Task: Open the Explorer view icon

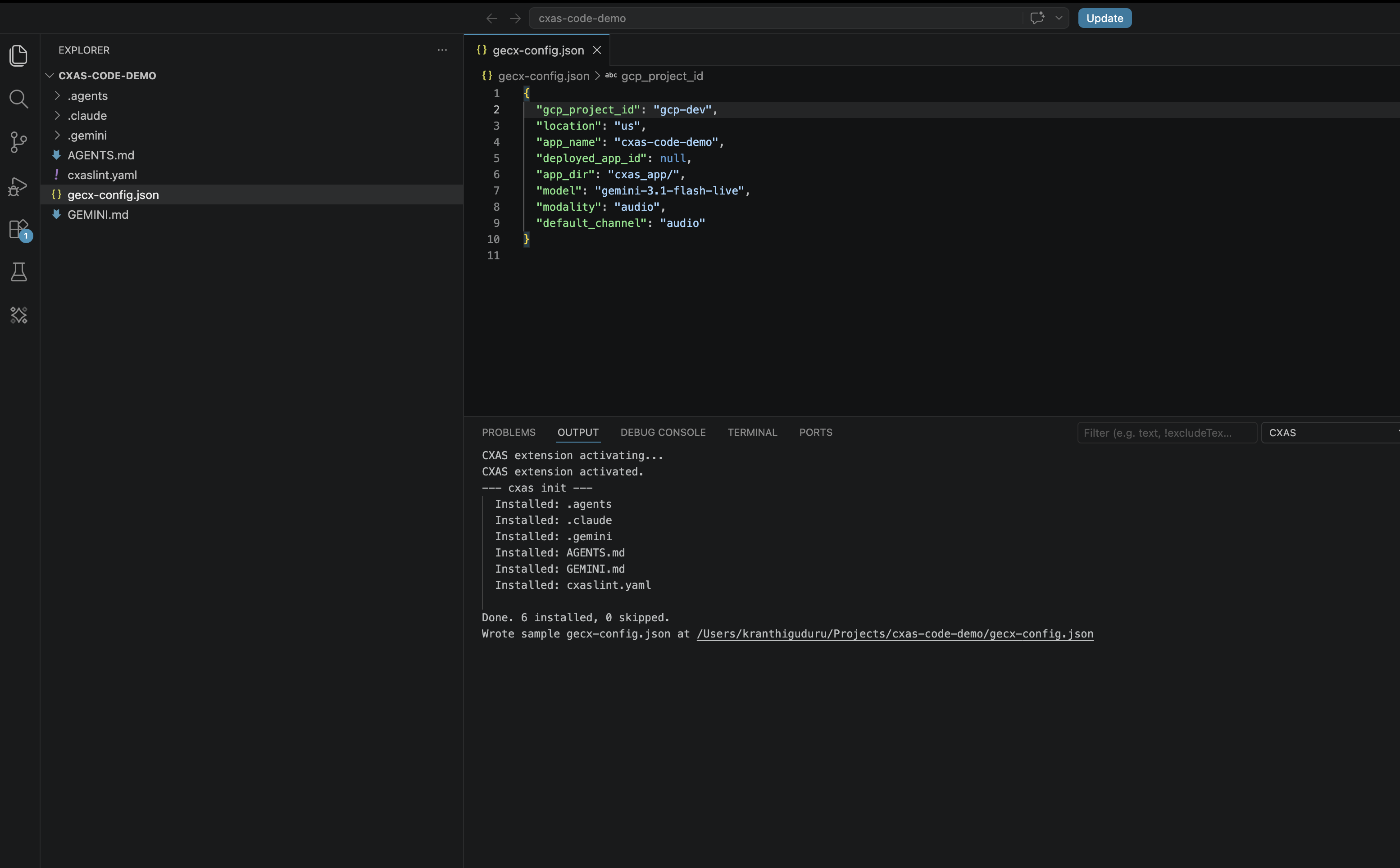Action: click(19, 56)
